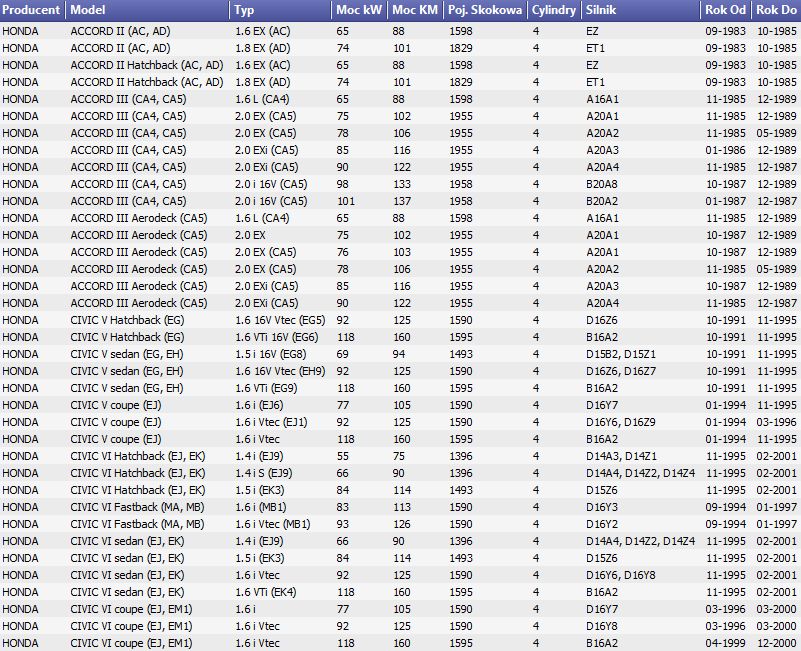Image resolution: width=801 pixels, height=651 pixels.
Task: Sort table by Moc kW header
Action: pyautogui.click(x=359, y=10)
